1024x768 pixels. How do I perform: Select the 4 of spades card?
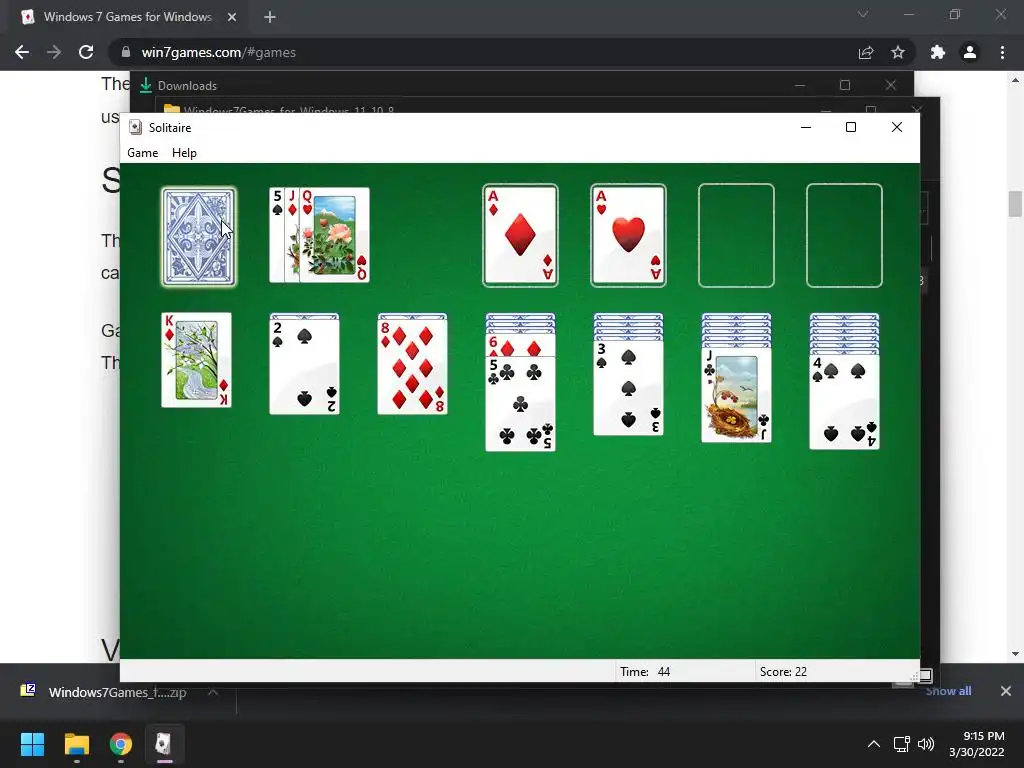click(844, 402)
